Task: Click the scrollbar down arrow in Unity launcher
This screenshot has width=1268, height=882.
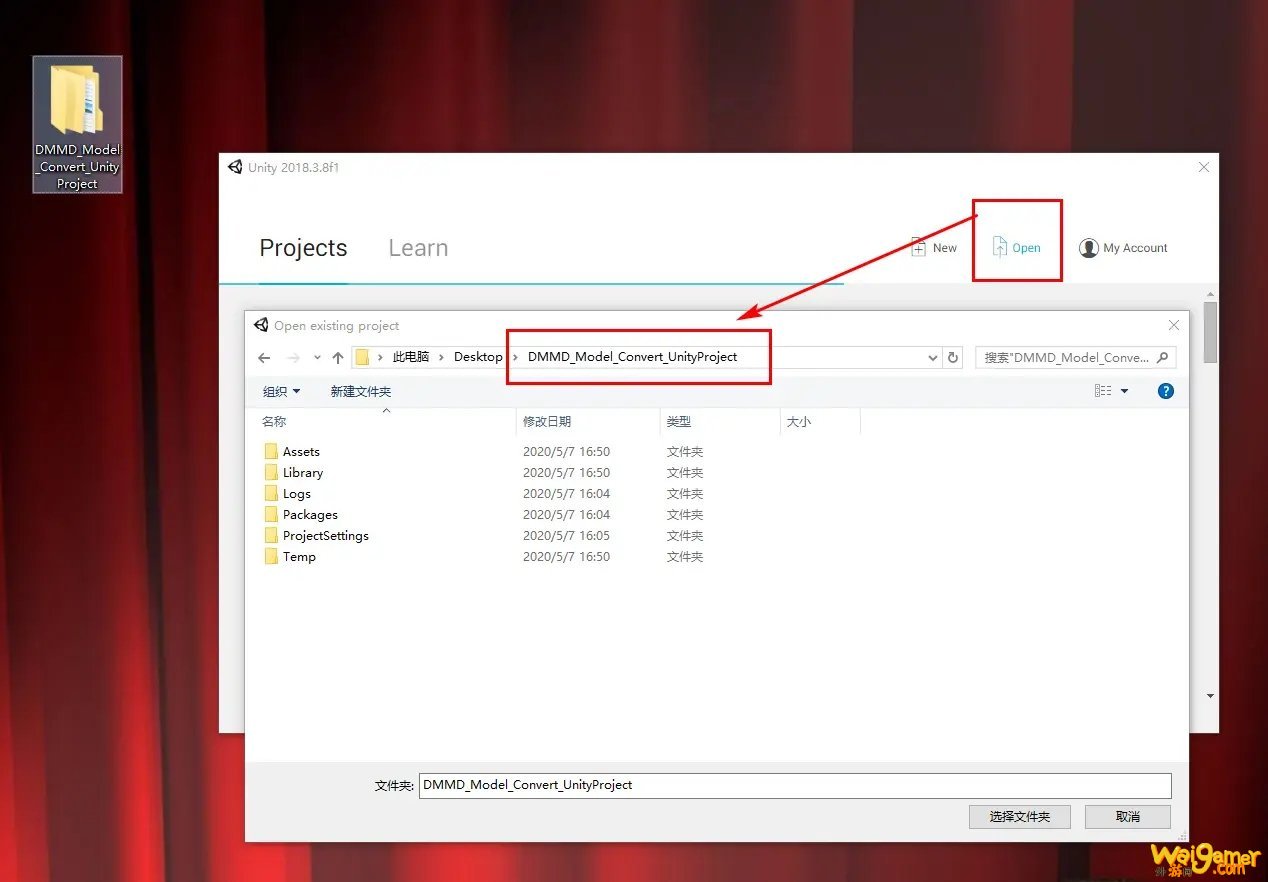Action: (1211, 696)
